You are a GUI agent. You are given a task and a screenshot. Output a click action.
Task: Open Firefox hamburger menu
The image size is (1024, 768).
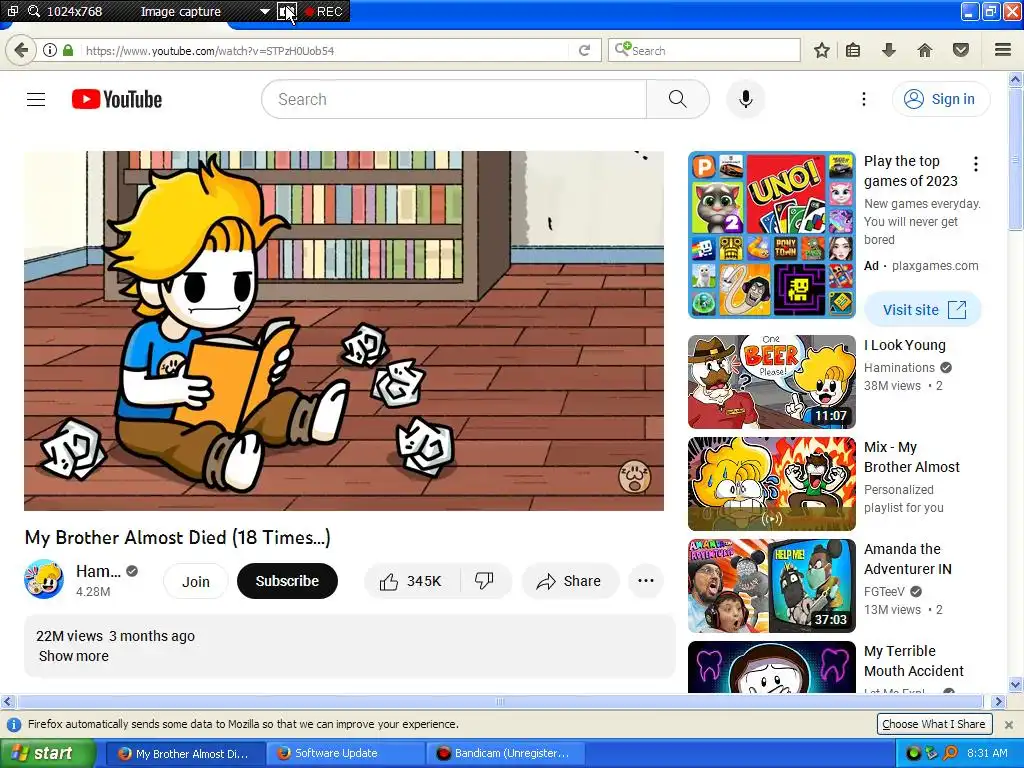(1003, 50)
